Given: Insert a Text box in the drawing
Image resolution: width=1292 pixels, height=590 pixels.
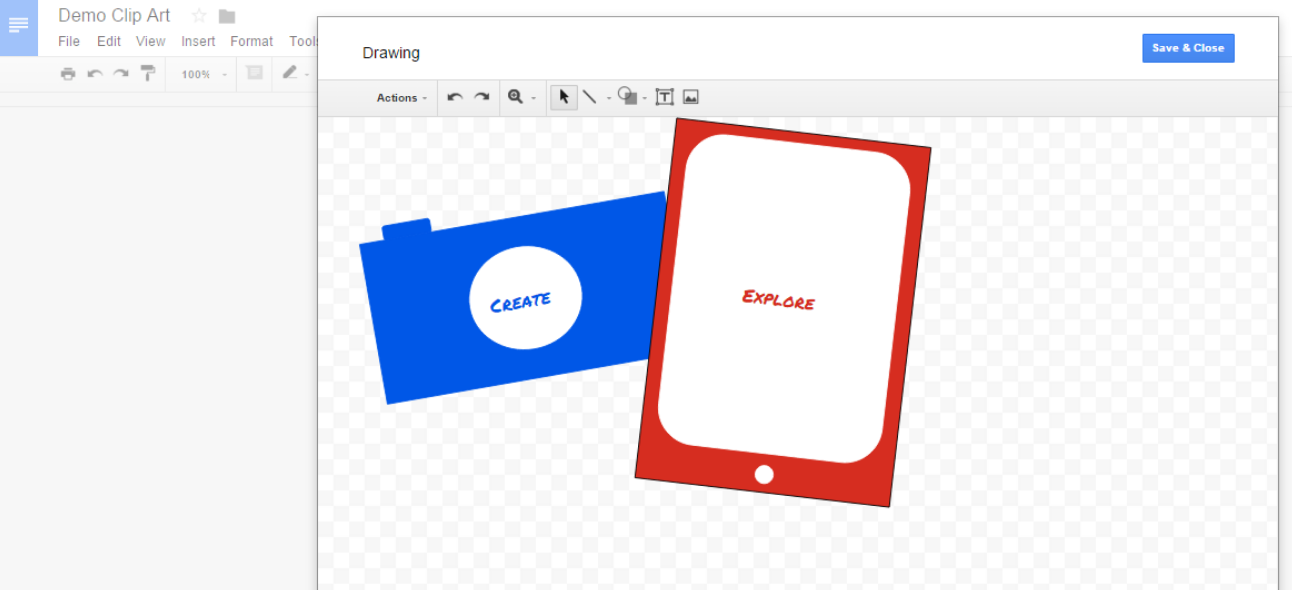Looking at the screenshot, I should [x=665, y=96].
